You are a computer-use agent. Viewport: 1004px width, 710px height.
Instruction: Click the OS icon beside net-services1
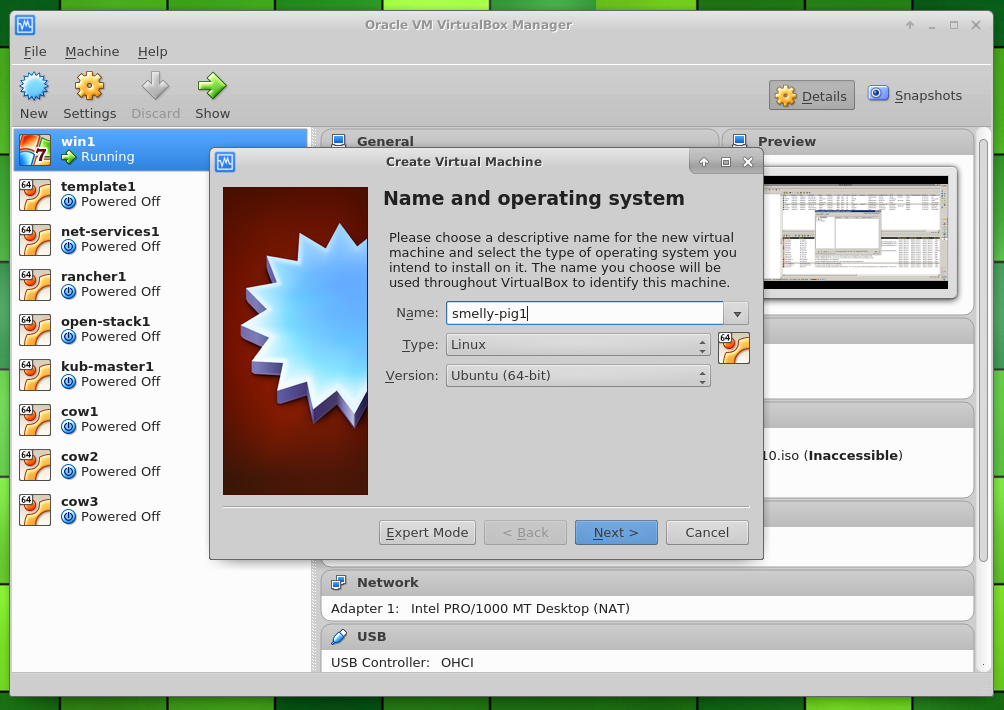pyautogui.click(x=35, y=239)
